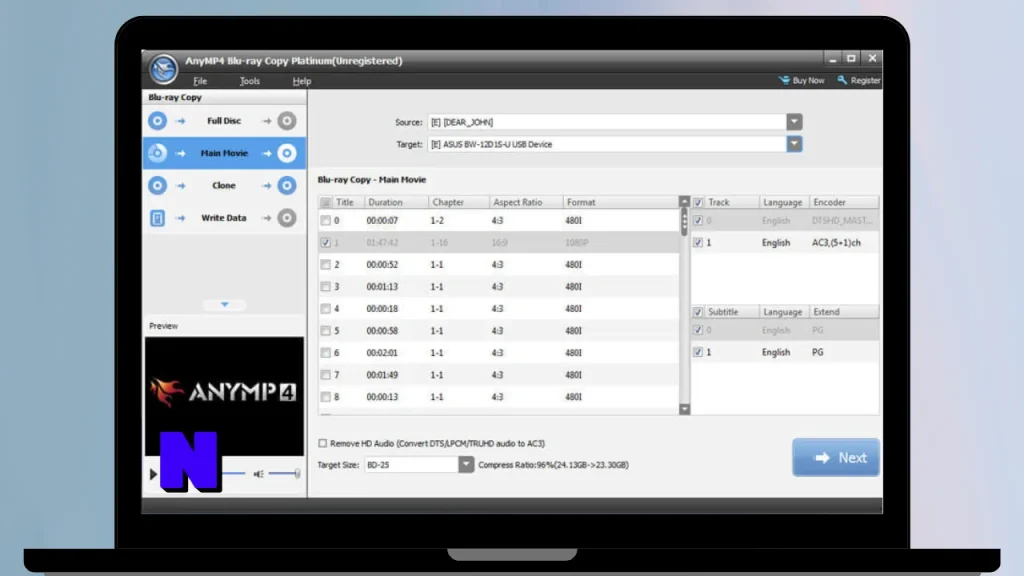Expand more copy modes chevron

point(225,304)
